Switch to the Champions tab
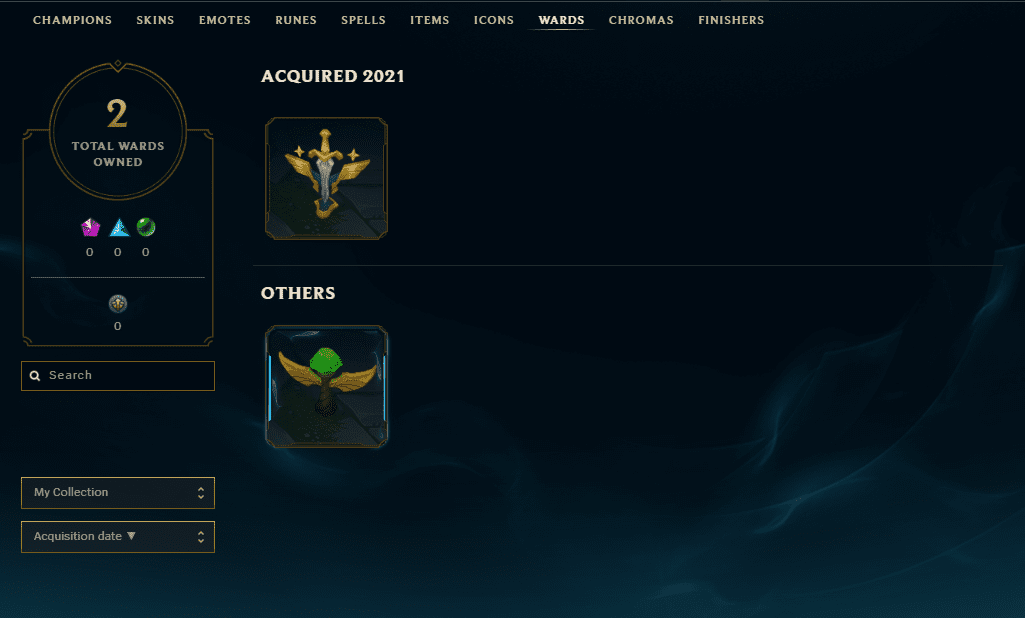Viewport: 1025px width, 618px height. (73, 20)
